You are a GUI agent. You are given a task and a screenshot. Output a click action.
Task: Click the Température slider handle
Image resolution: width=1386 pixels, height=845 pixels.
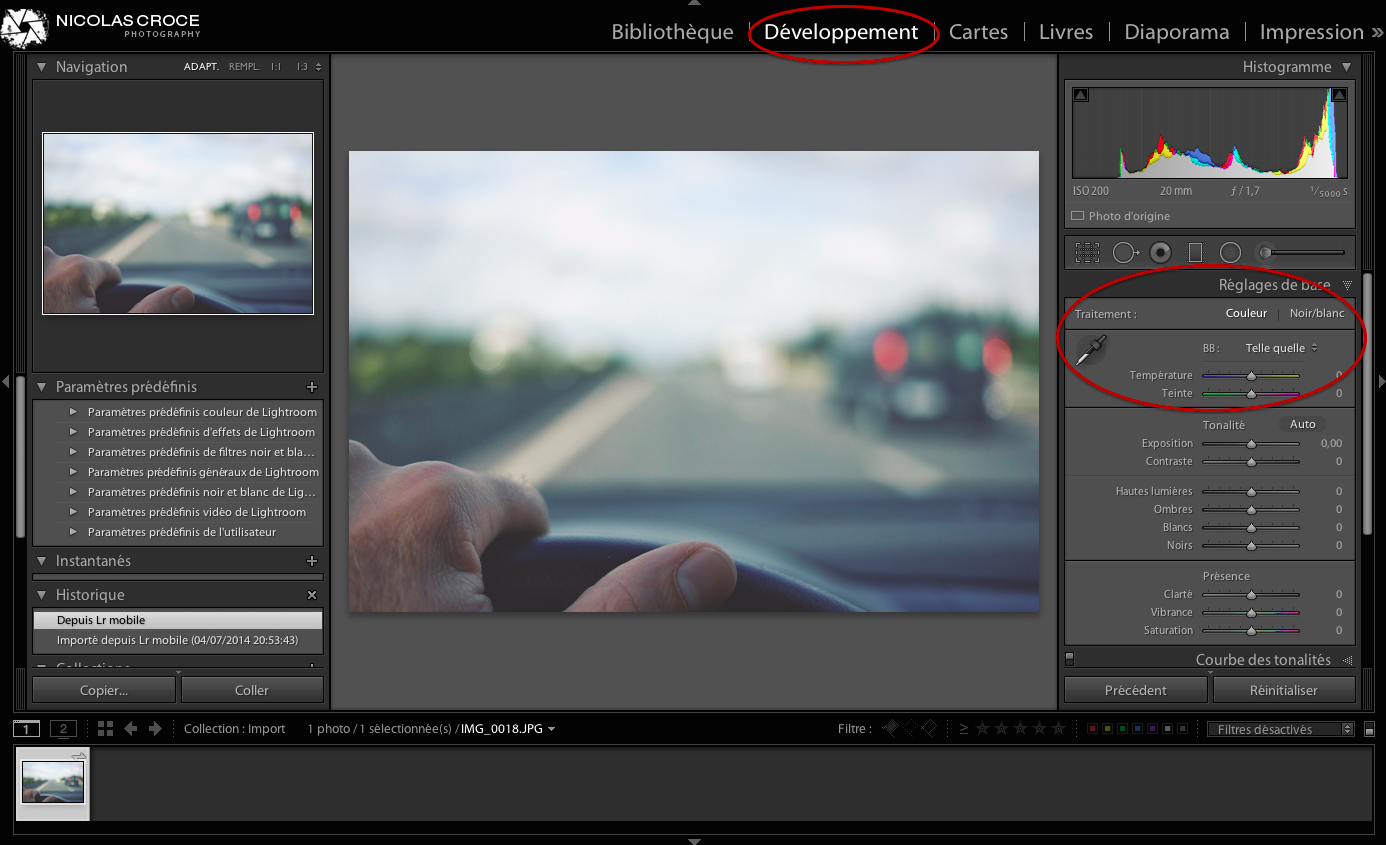(x=1251, y=376)
